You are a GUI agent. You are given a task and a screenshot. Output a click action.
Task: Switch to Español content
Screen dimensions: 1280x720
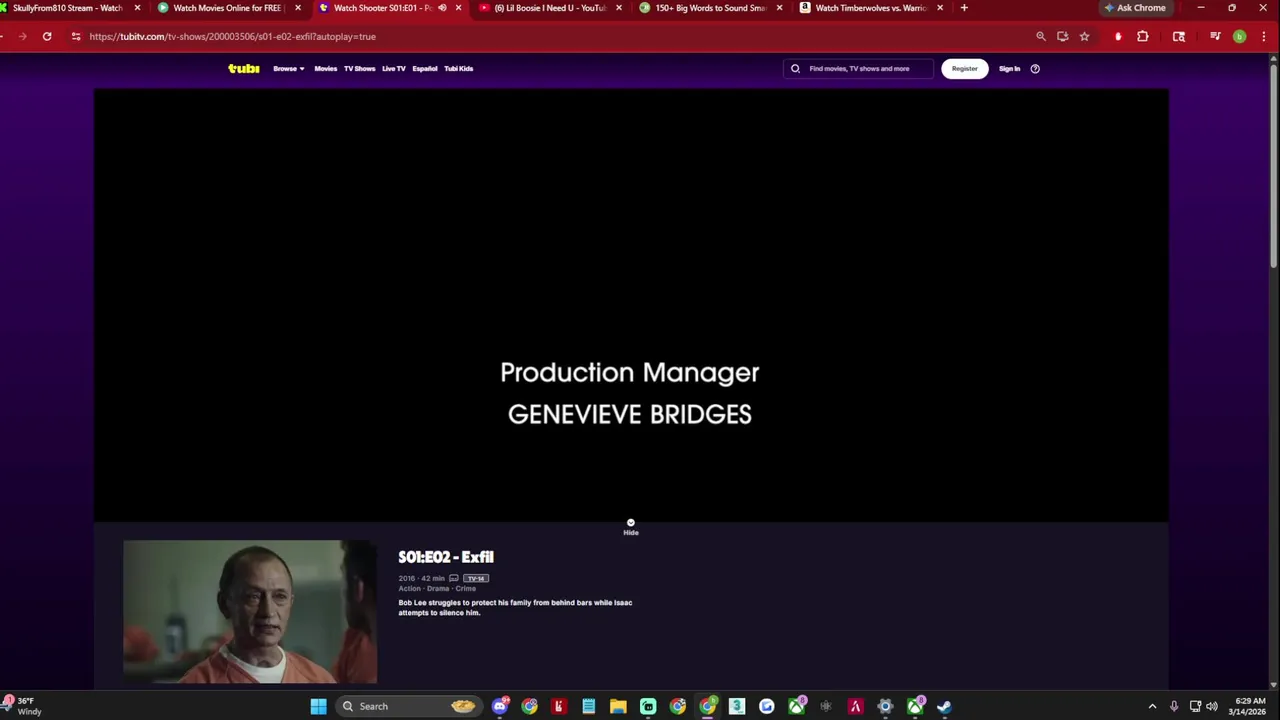click(x=424, y=68)
